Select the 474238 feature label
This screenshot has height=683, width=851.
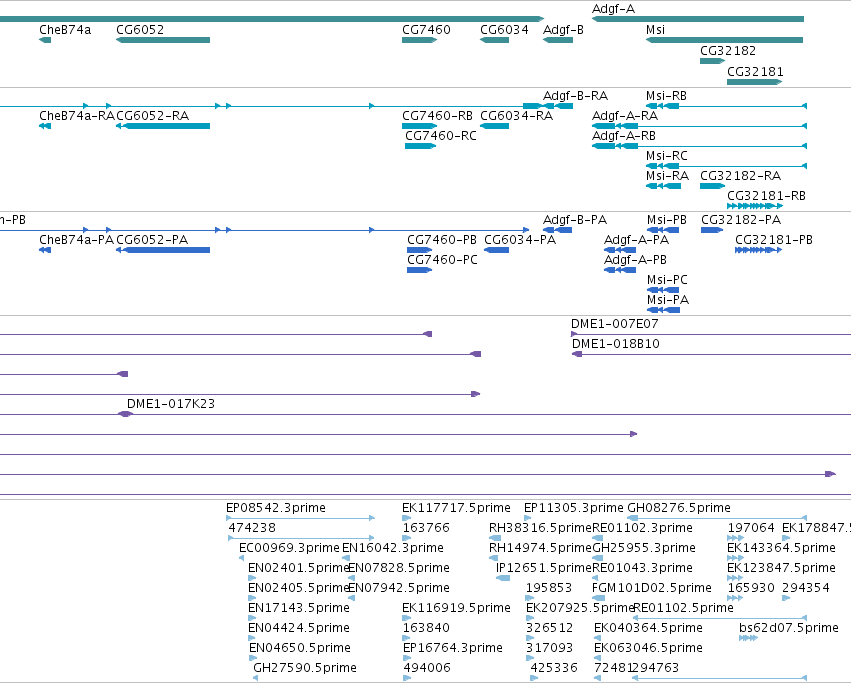click(x=252, y=528)
